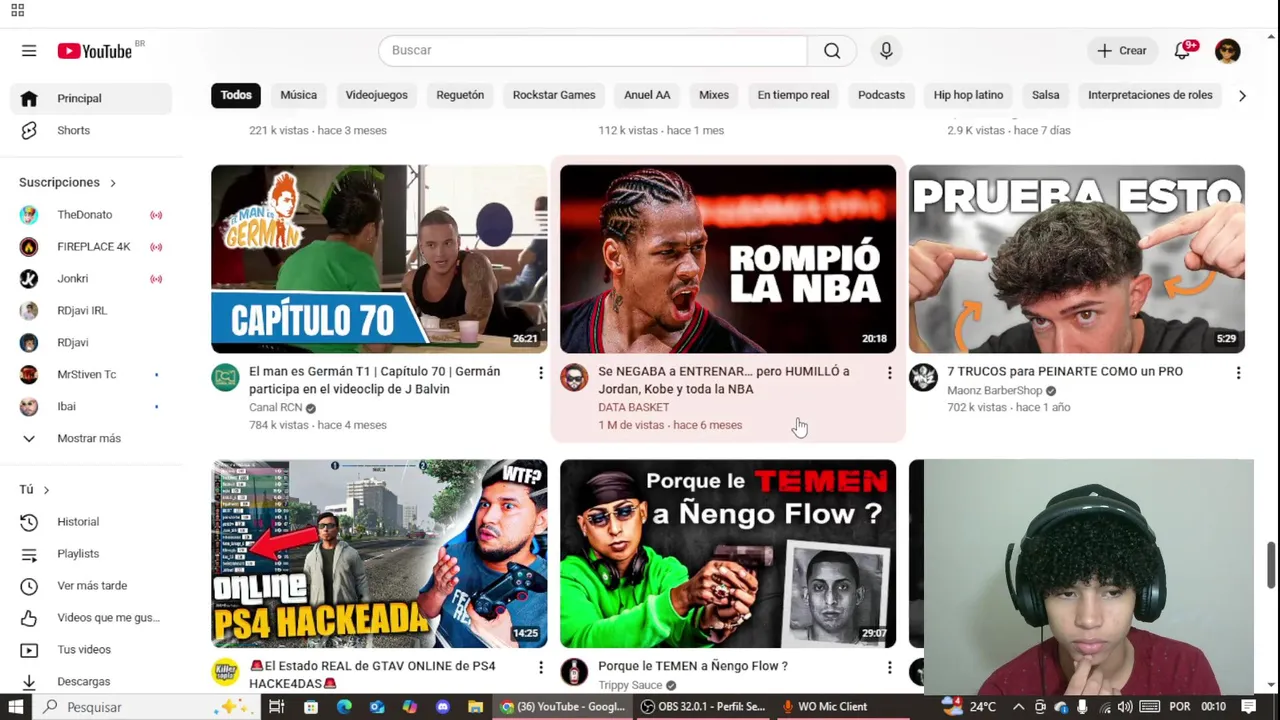The width and height of the screenshot is (1280, 720).
Task: Select the Interpretaciones de roles chip
Action: tap(1150, 95)
